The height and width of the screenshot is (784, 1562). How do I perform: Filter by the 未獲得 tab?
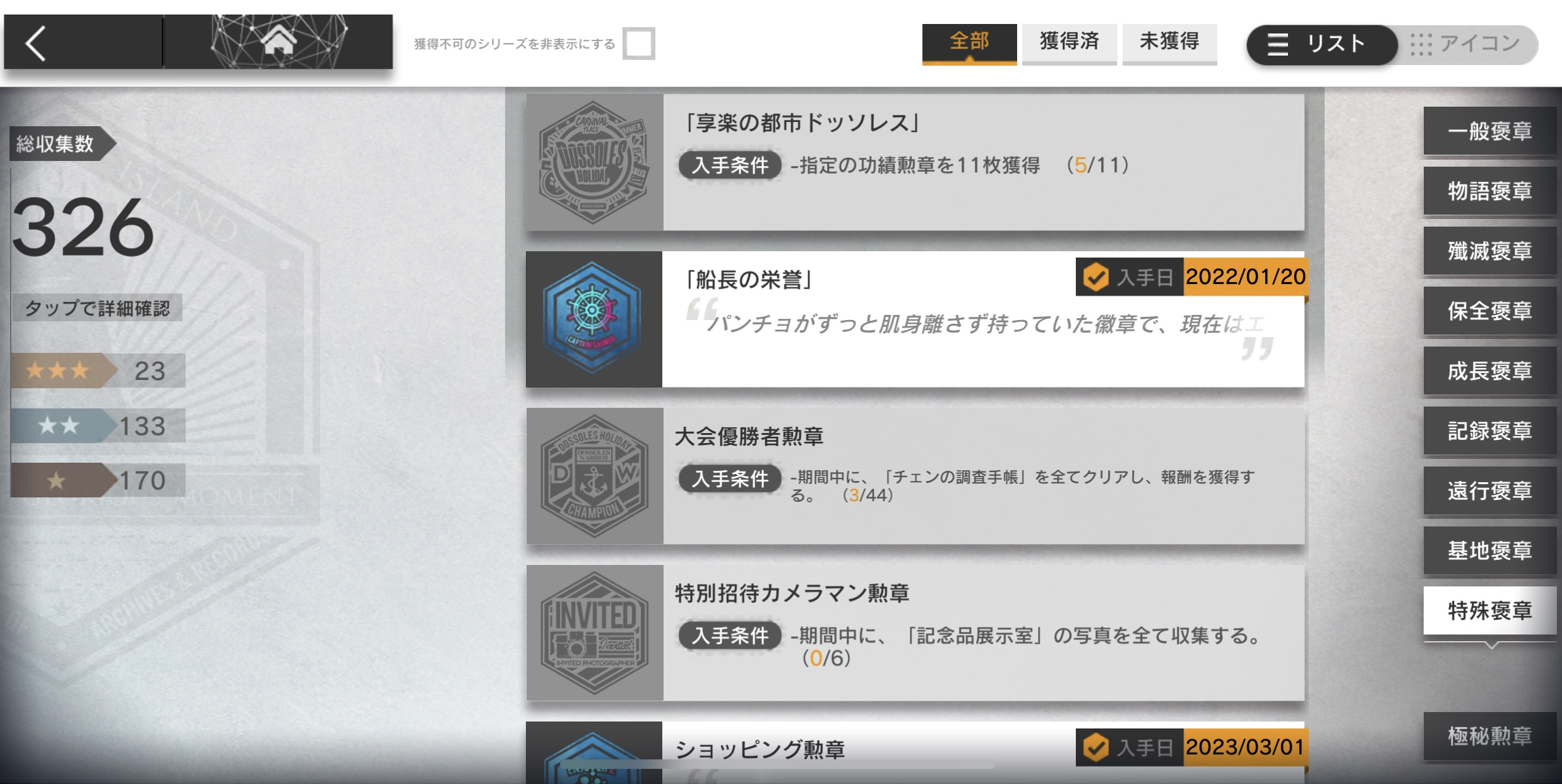pyautogui.click(x=1169, y=43)
